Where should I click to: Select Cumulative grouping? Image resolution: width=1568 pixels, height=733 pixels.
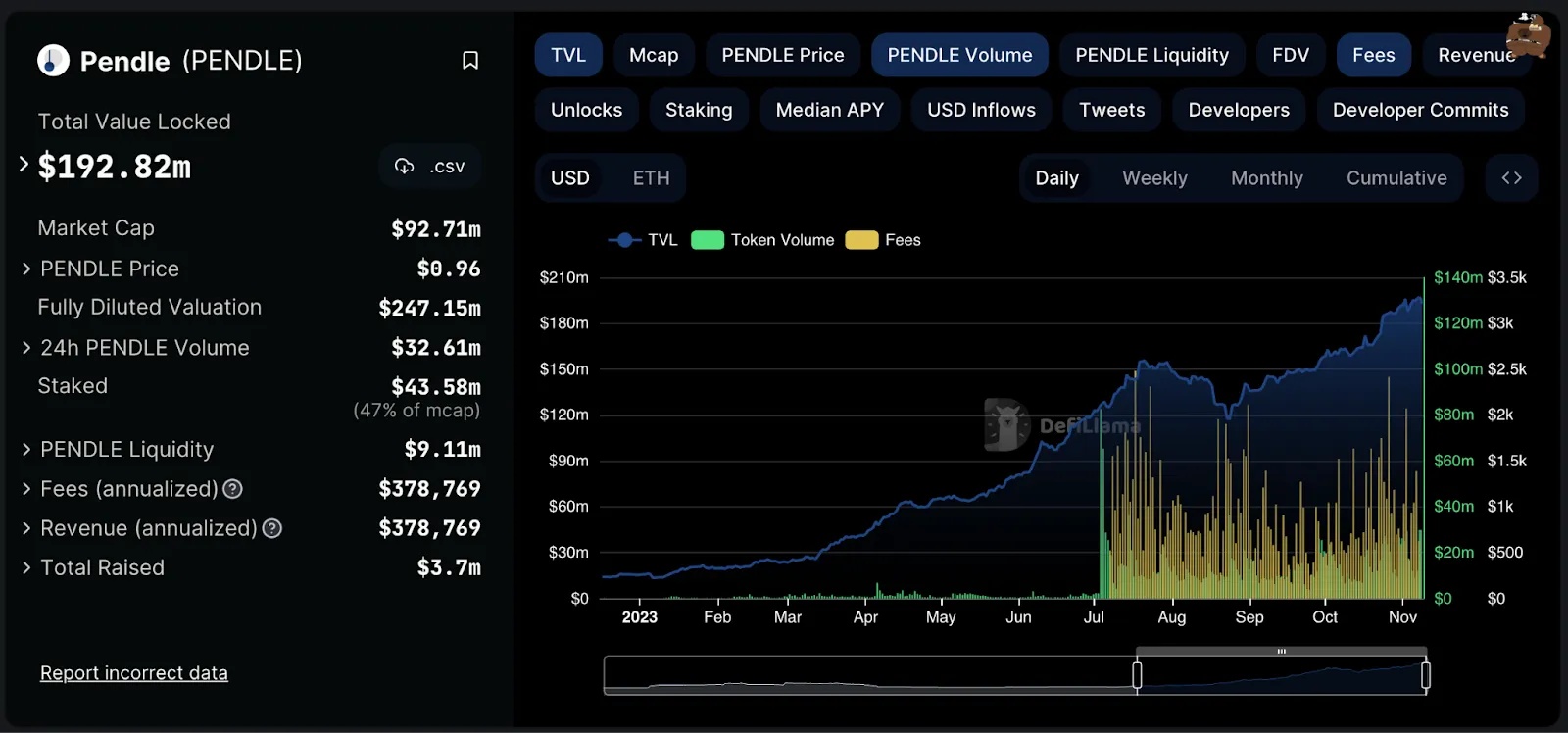pyautogui.click(x=1396, y=178)
